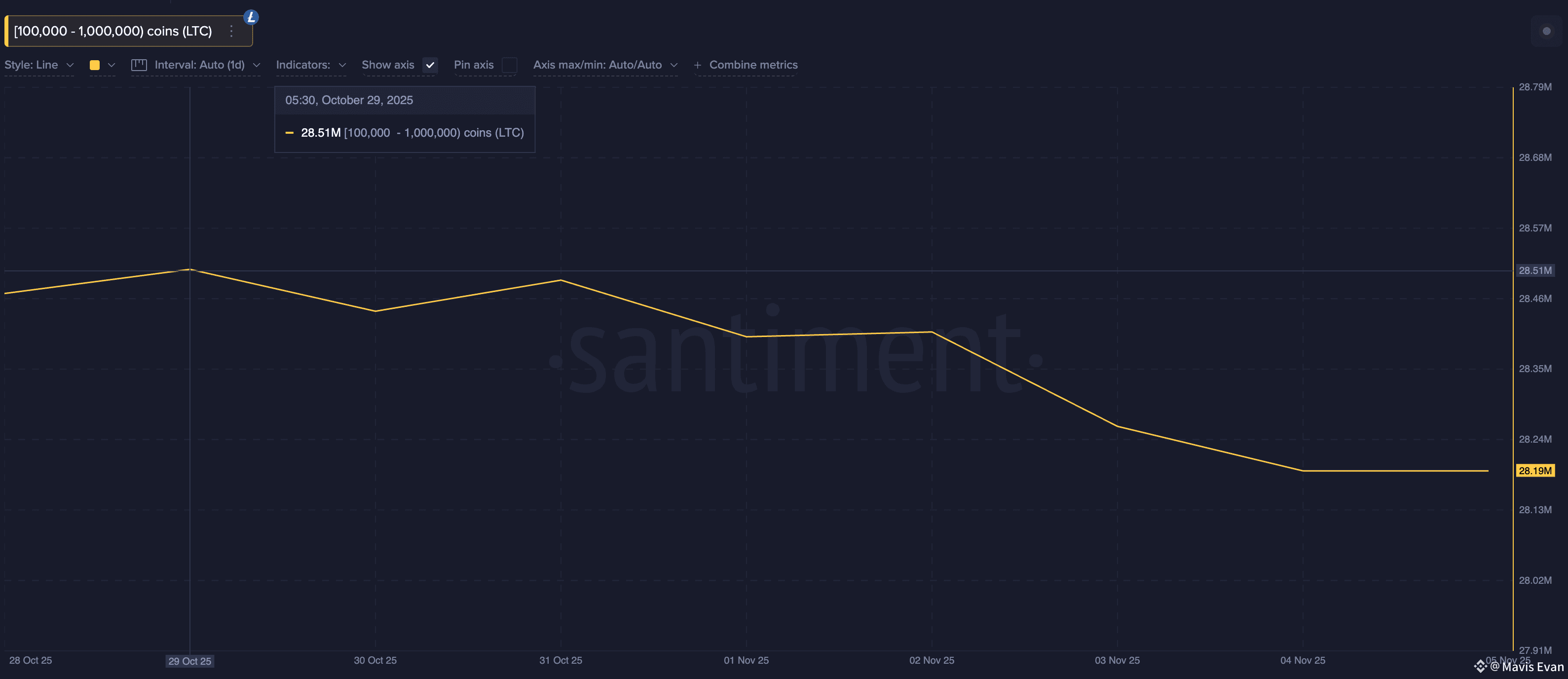Open the Interval: Auto (1d) dropdown
Viewport: 1568px width, 679px height.
click(x=200, y=65)
